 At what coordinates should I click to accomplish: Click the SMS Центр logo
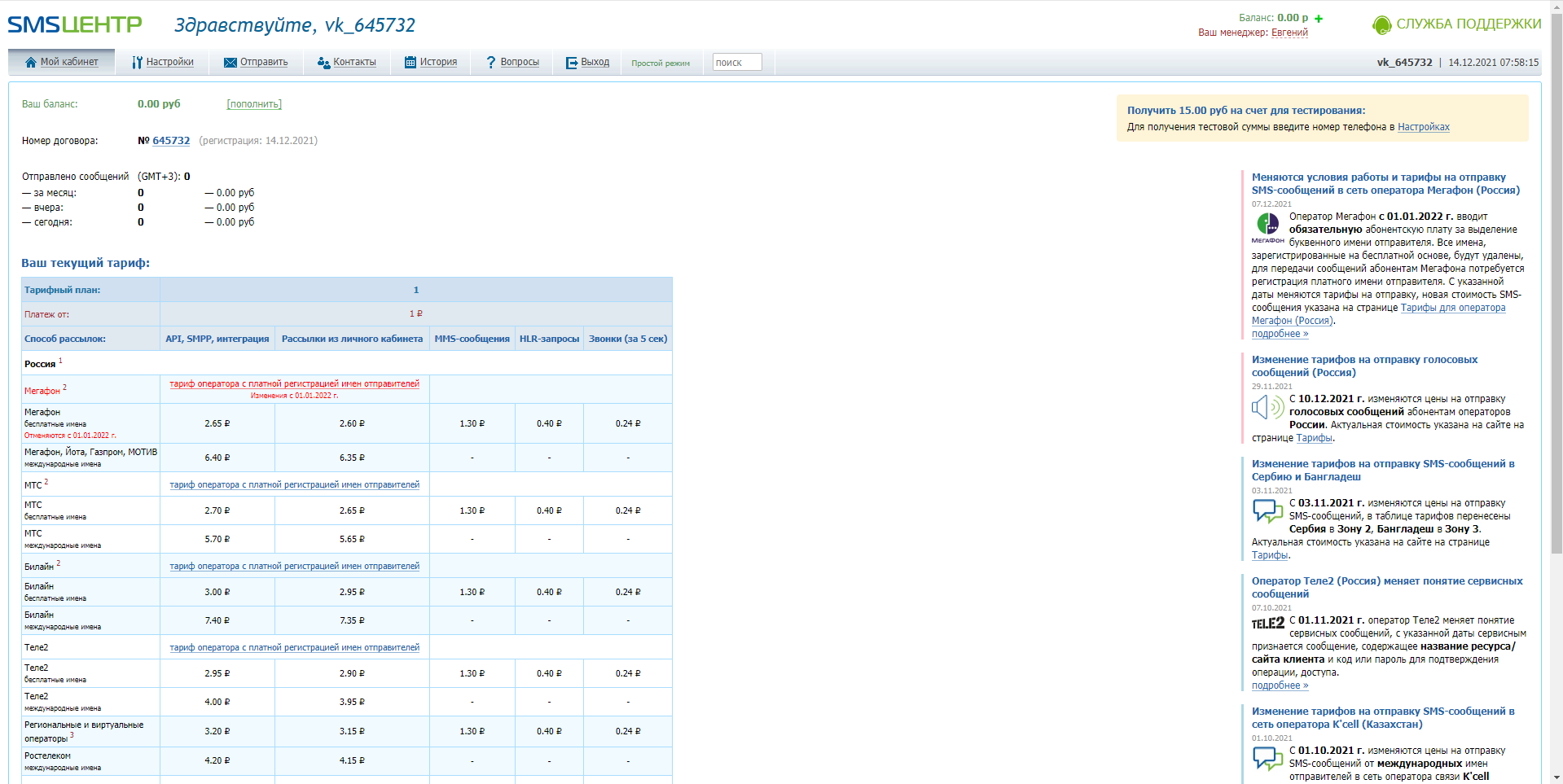[x=75, y=24]
